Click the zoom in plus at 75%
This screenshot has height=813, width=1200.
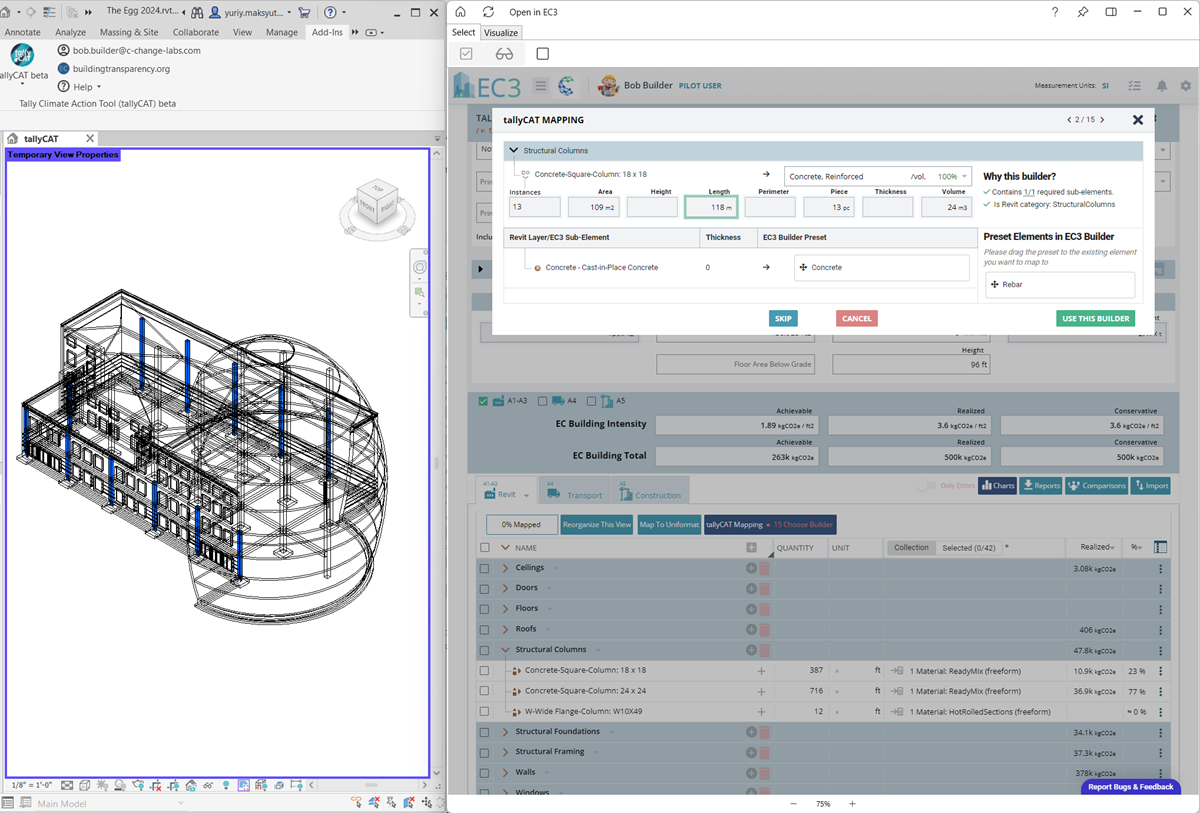[x=852, y=804]
